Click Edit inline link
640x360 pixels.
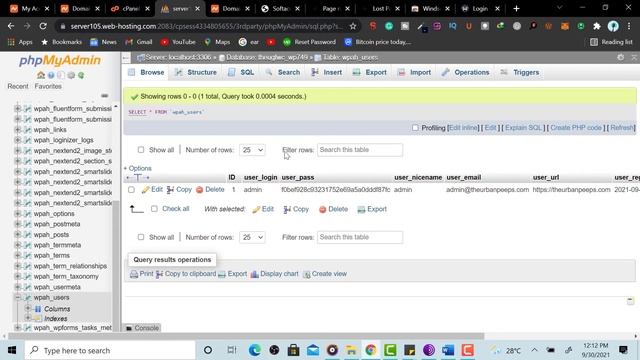(463, 128)
